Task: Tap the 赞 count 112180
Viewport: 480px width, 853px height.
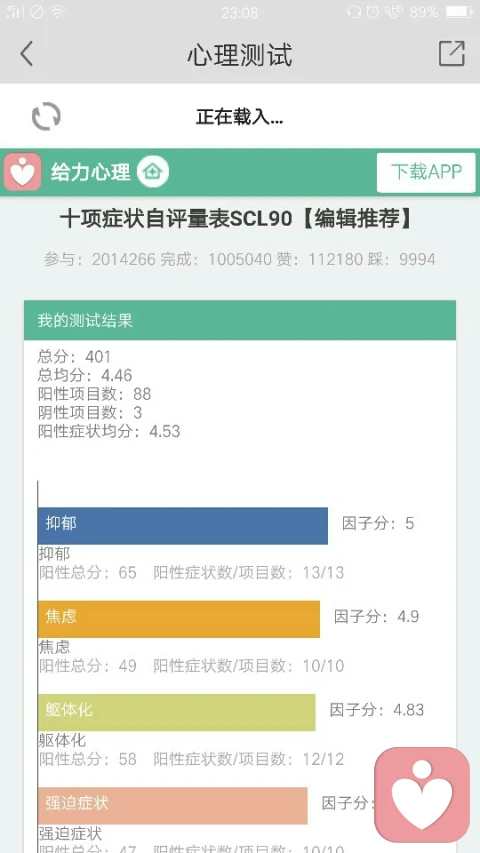Action: pyautogui.click(x=334, y=259)
